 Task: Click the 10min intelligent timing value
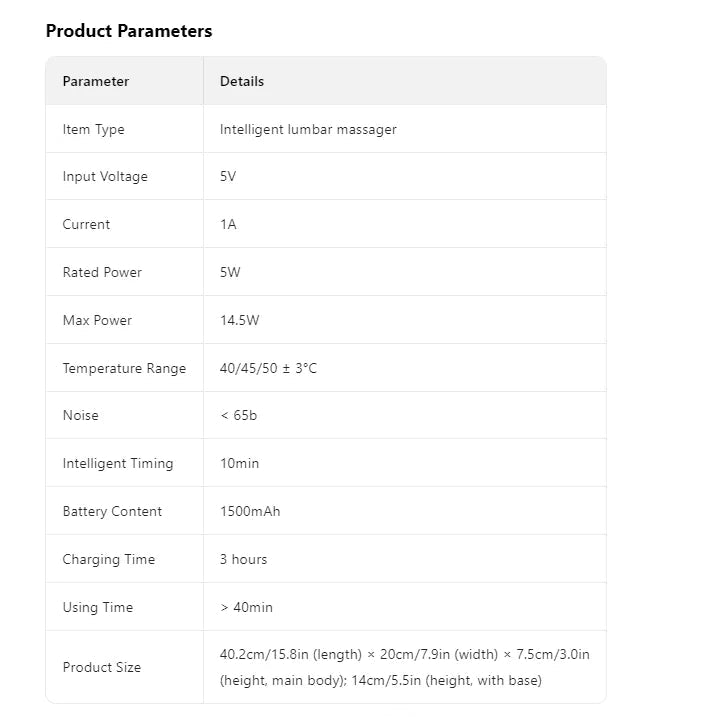click(x=240, y=463)
